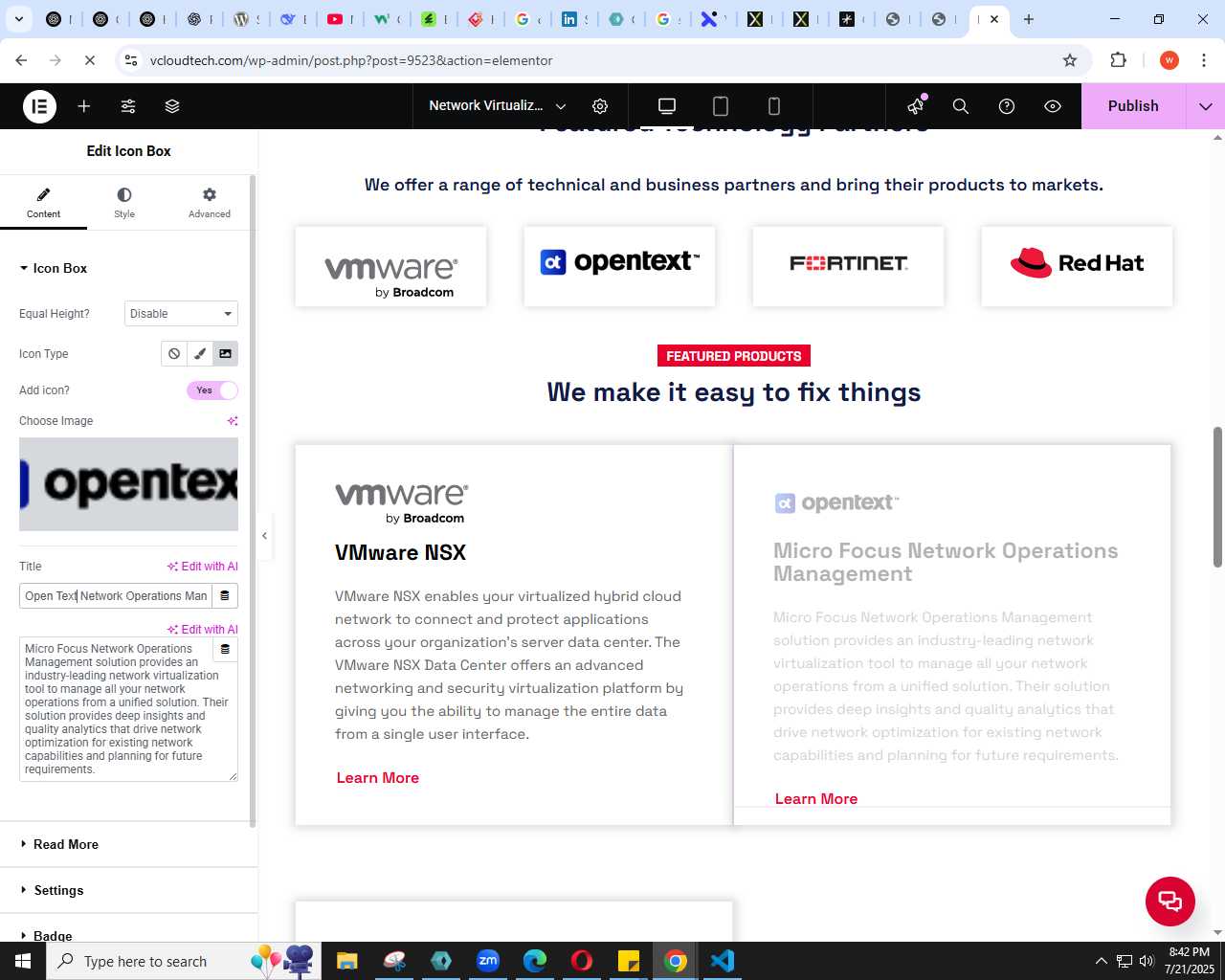1225x980 pixels.
Task: Open the Equal Height Disable dropdown
Action: [181, 314]
